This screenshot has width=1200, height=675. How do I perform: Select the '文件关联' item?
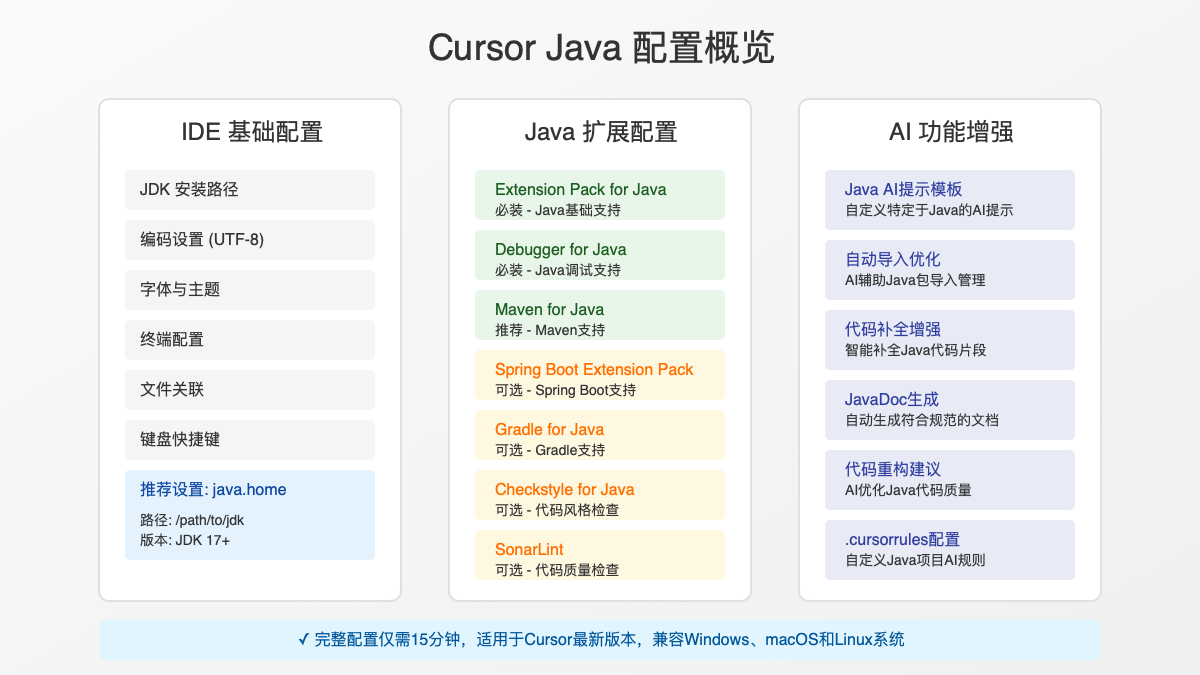coord(250,390)
